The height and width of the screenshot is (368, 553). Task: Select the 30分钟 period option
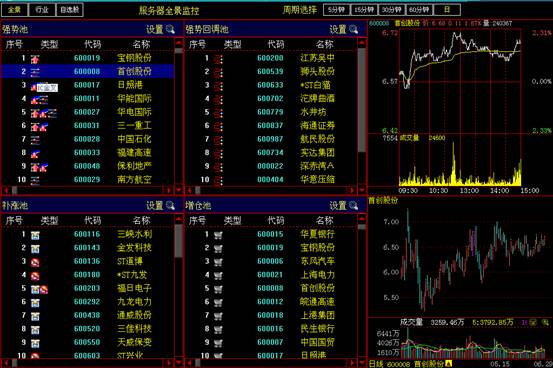tap(391, 10)
